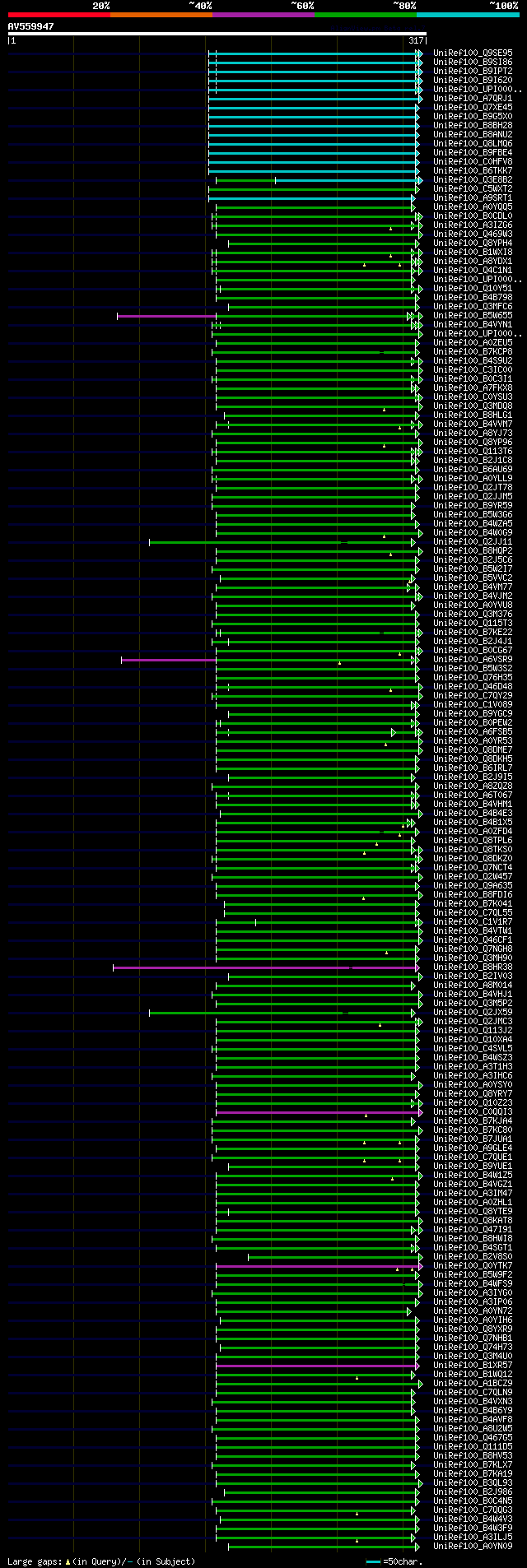
Task: Select hit label UniRef100_Q3MDQ8
Action: click(x=473, y=406)
